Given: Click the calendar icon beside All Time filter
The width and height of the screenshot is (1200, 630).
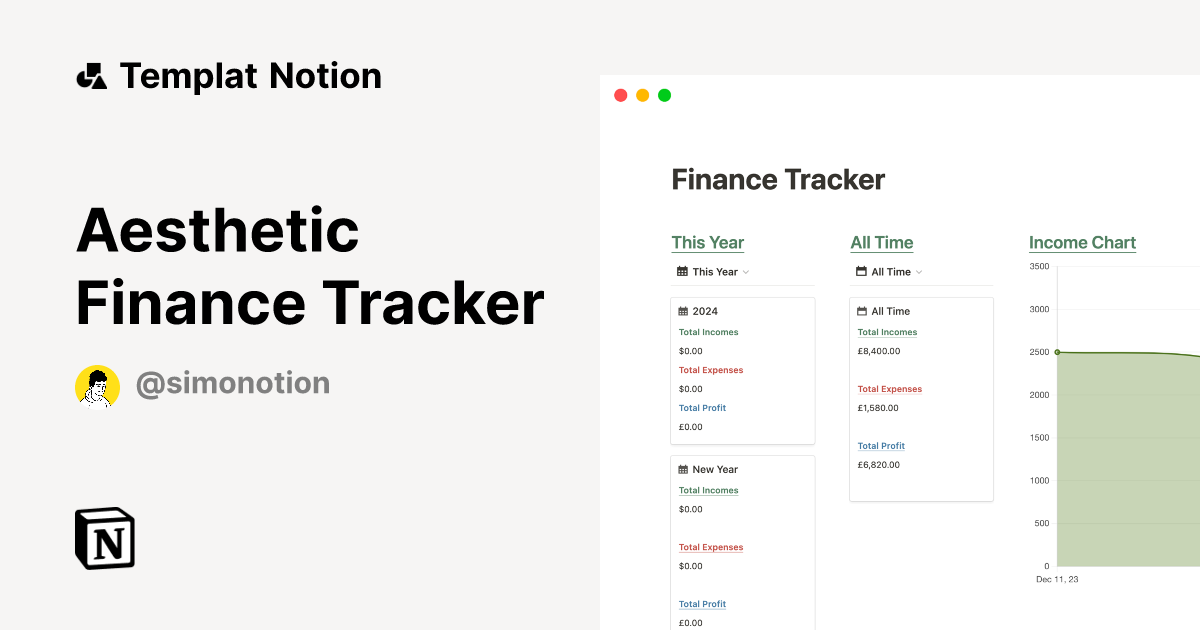Looking at the screenshot, I should [x=861, y=271].
